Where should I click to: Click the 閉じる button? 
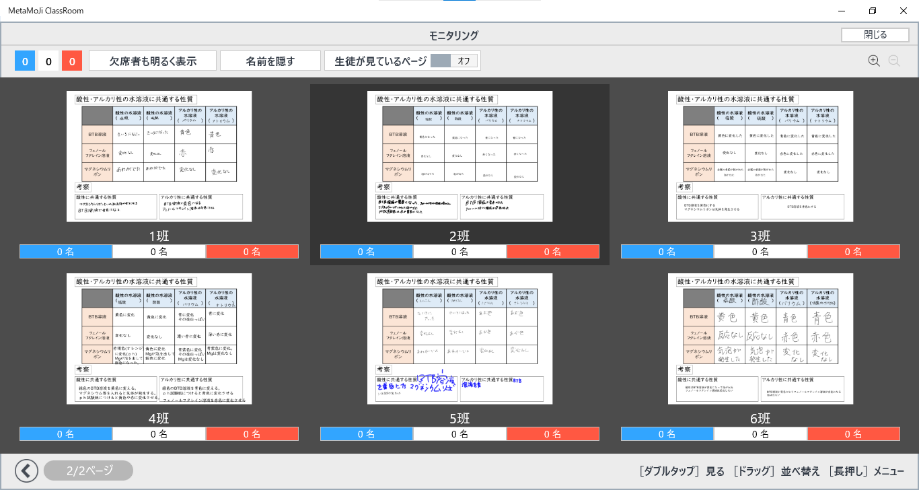point(875,35)
